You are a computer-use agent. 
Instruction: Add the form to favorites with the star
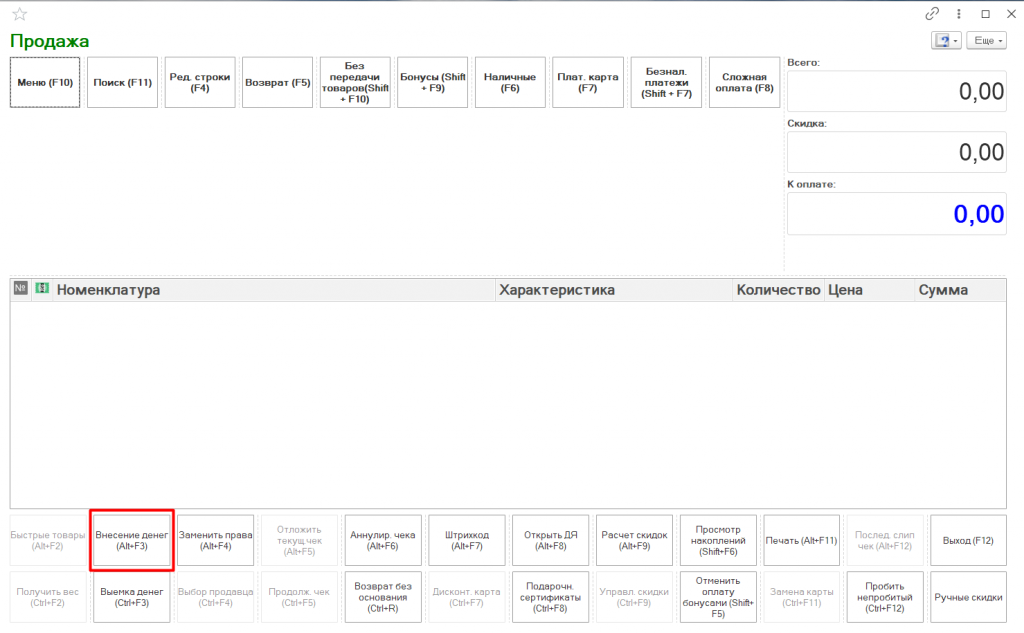pos(20,14)
